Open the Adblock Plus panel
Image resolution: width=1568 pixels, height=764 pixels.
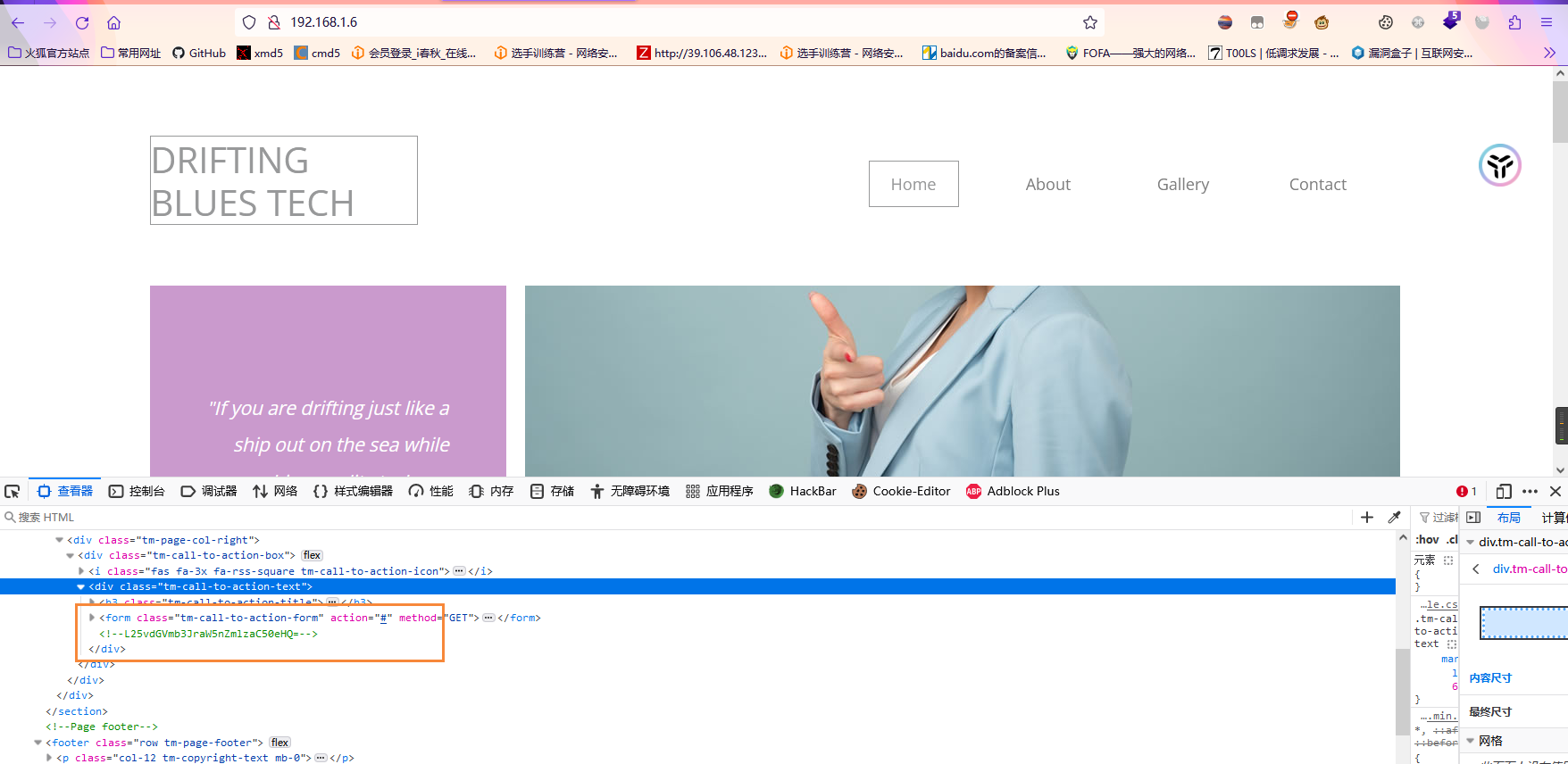(1013, 491)
